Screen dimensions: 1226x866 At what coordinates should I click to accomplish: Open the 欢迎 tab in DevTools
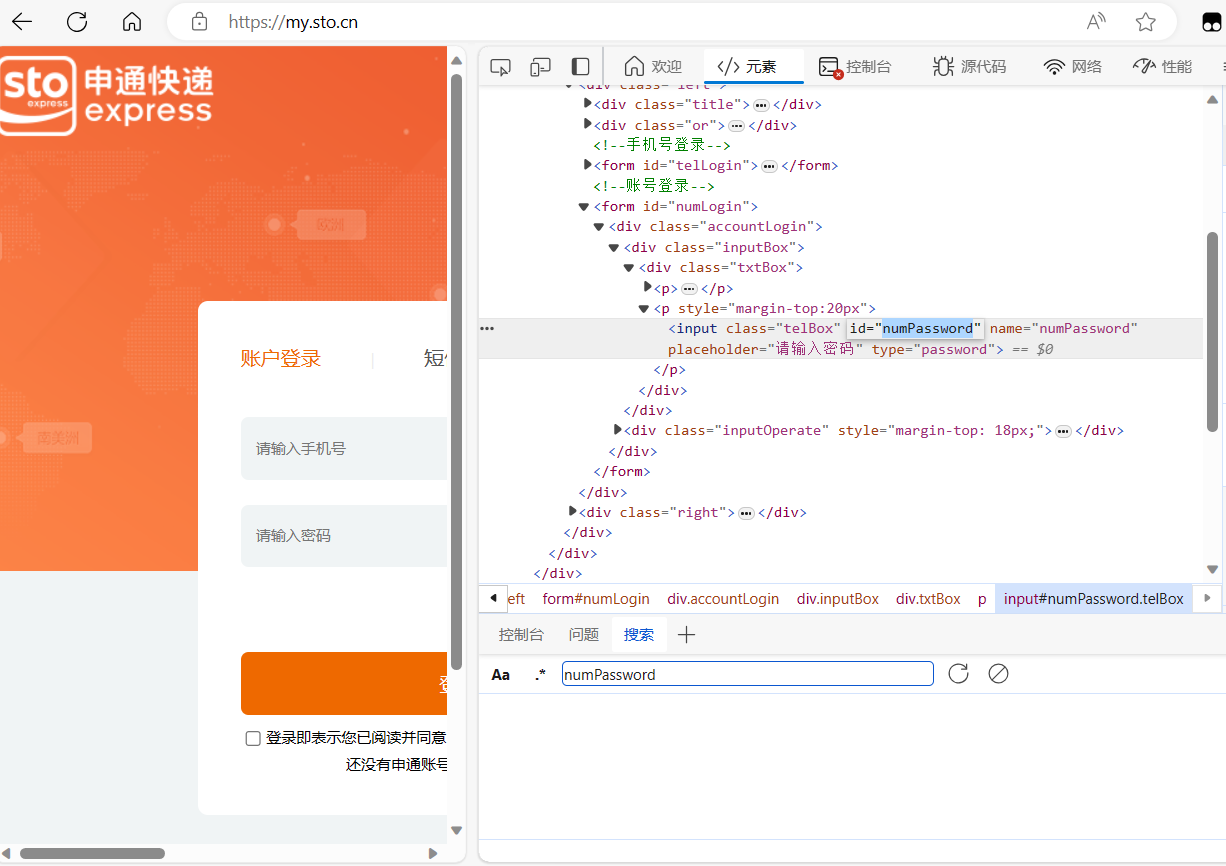[653, 66]
